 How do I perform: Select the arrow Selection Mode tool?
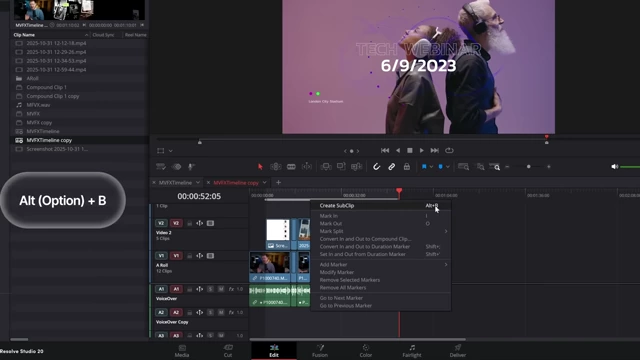(x=260, y=167)
